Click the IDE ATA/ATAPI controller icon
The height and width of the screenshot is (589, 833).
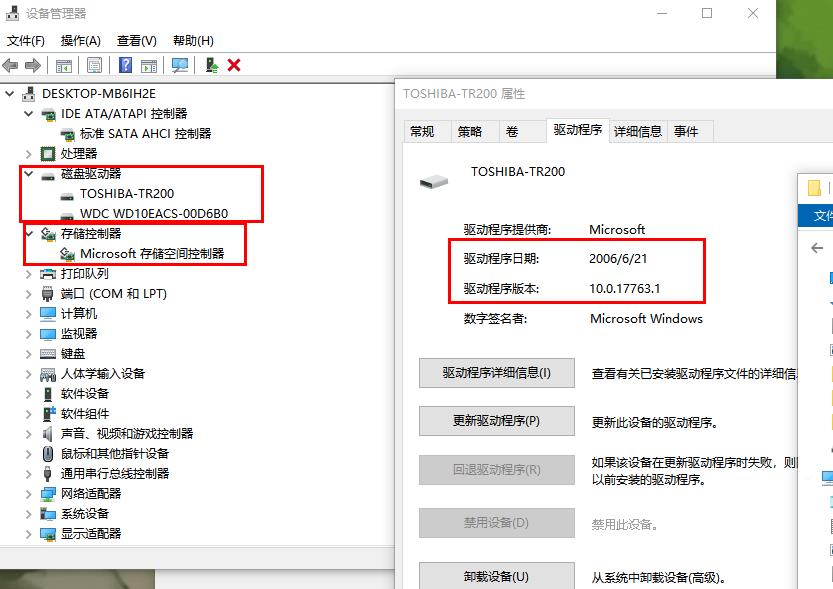(x=48, y=114)
